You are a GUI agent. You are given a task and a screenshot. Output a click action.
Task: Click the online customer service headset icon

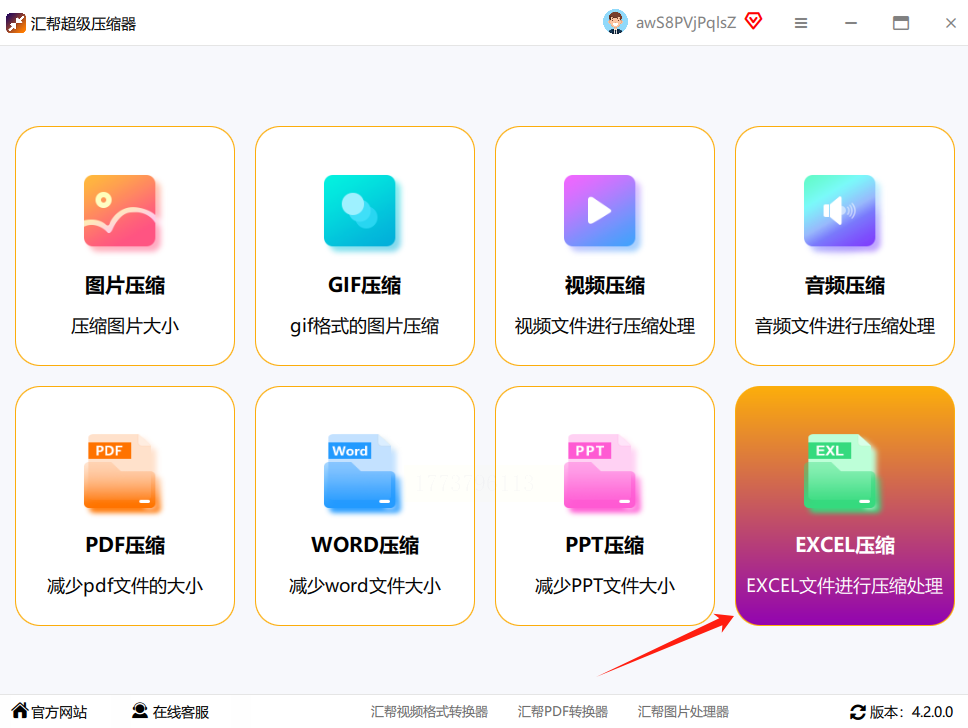(140, 711)
